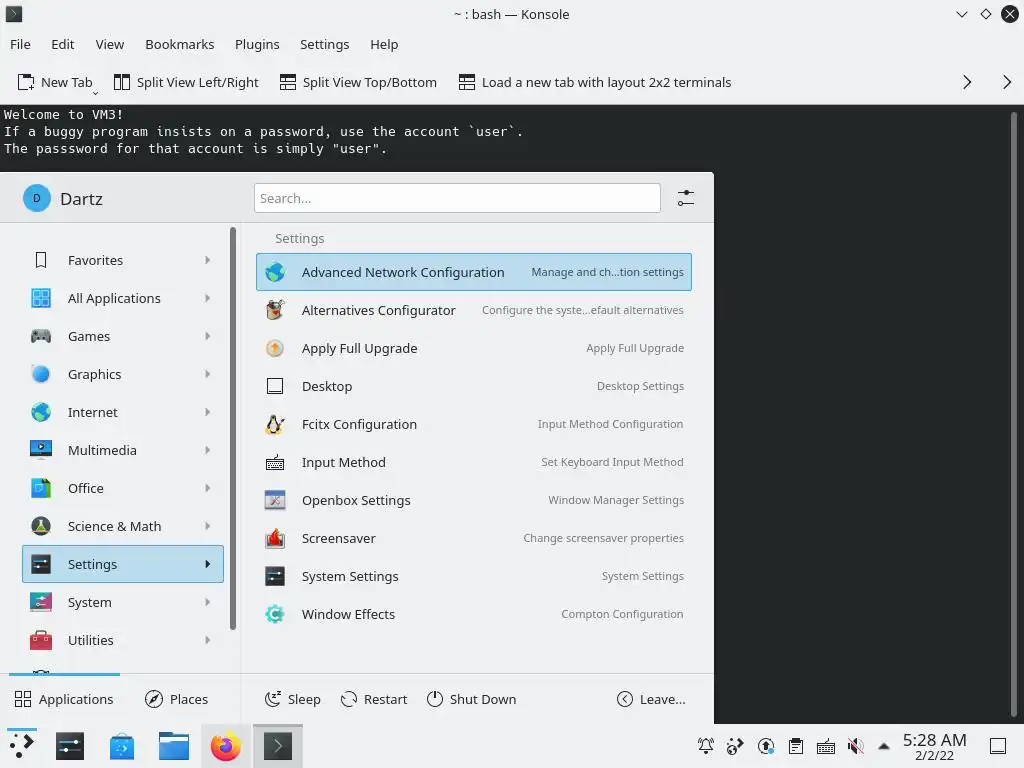Expand the Internet category

[x=123, y=412]
